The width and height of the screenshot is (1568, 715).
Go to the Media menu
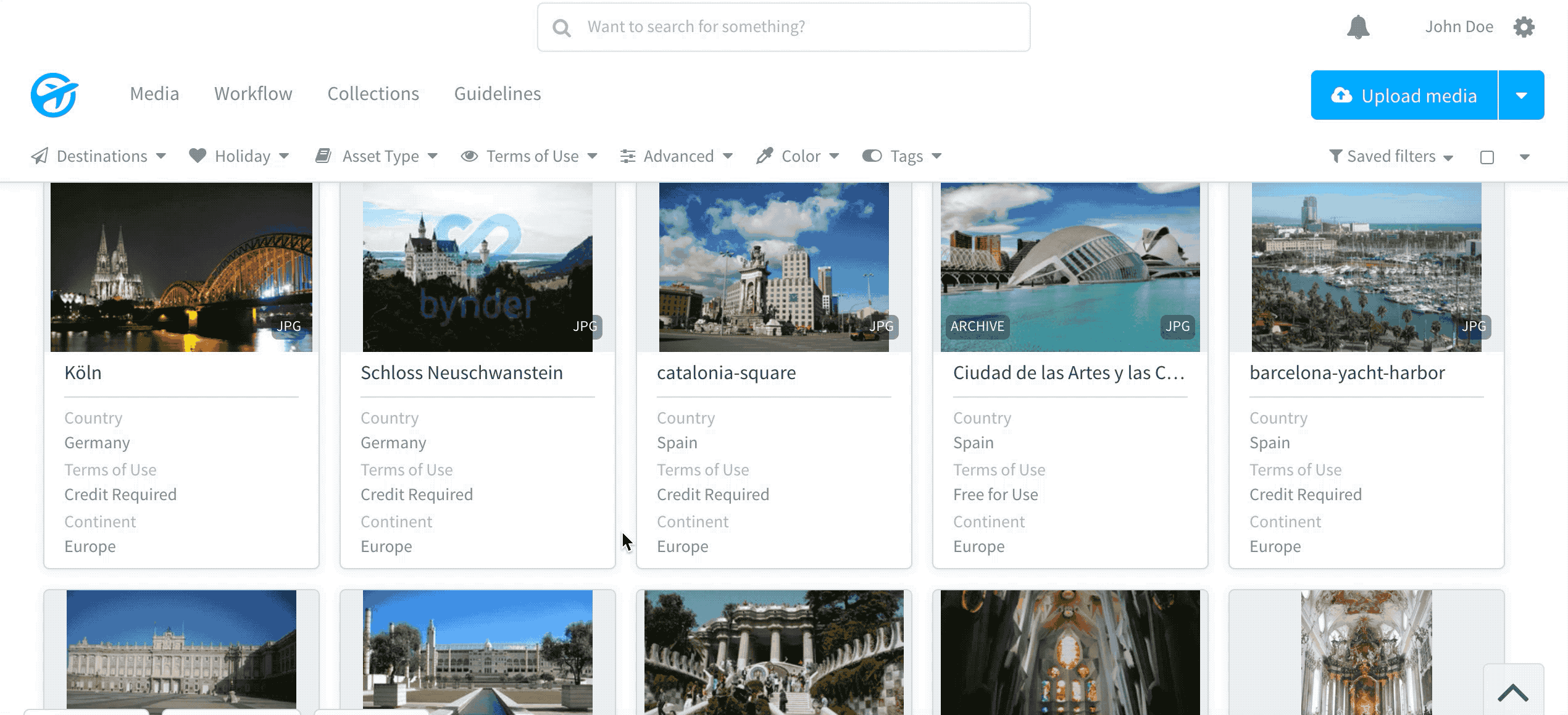coord(154,94)
